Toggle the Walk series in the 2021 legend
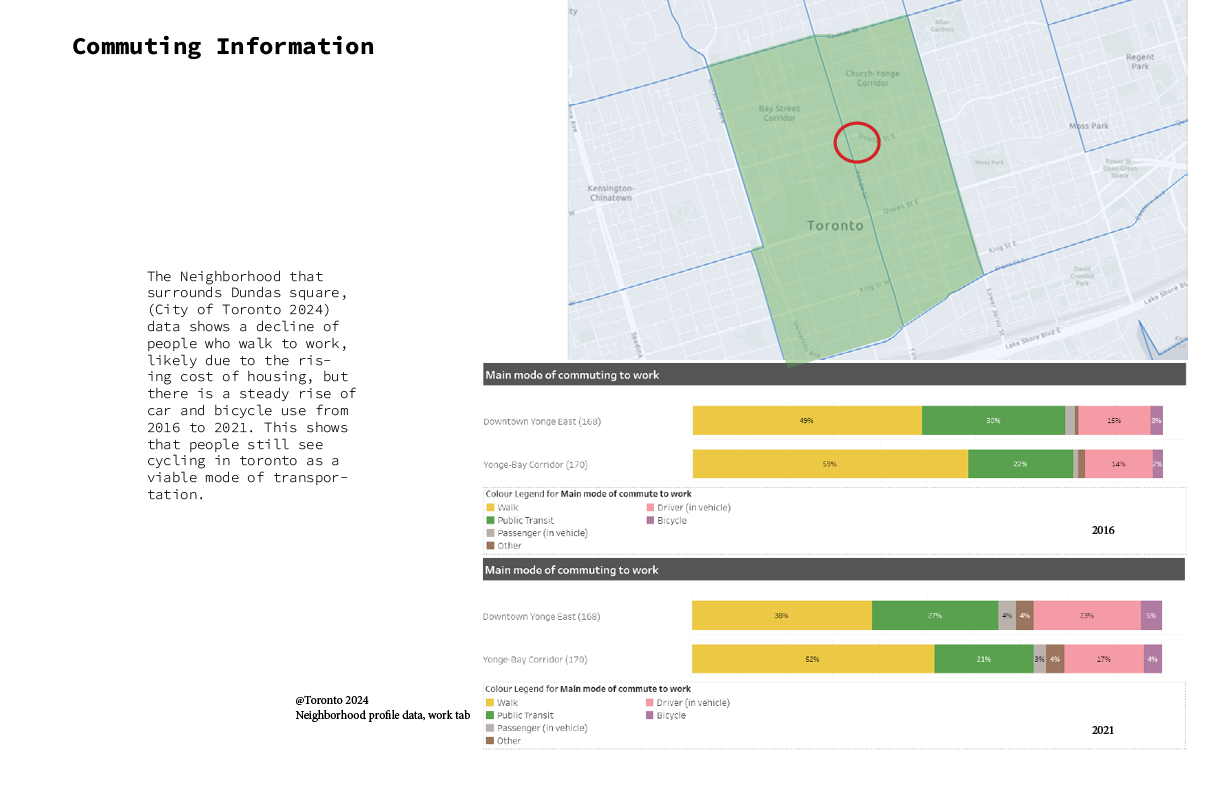The width and height of the screenshot is (1224, 792). click(x=490, y=702)
